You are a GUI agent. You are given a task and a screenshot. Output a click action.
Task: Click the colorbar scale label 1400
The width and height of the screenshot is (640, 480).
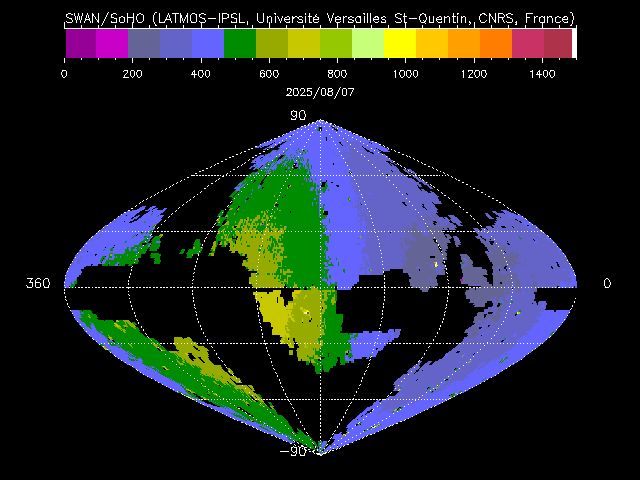(x=542, y=74)
